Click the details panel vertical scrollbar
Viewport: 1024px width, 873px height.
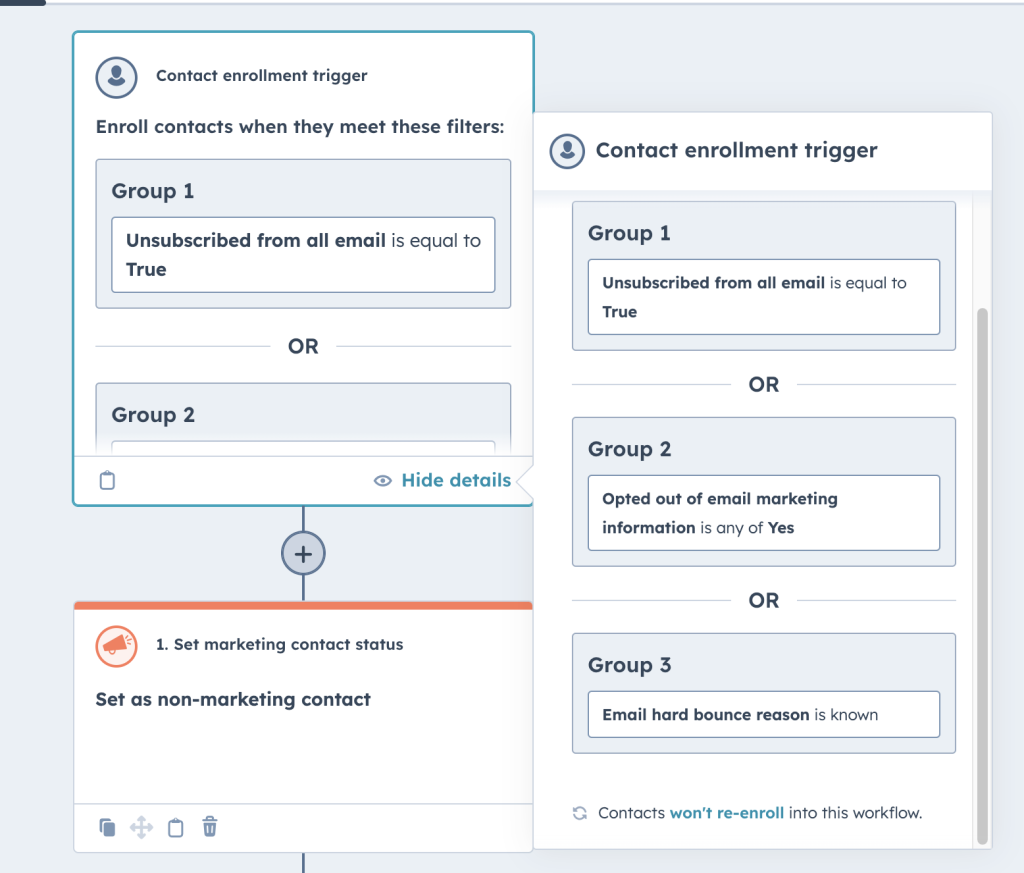[982, 570]
